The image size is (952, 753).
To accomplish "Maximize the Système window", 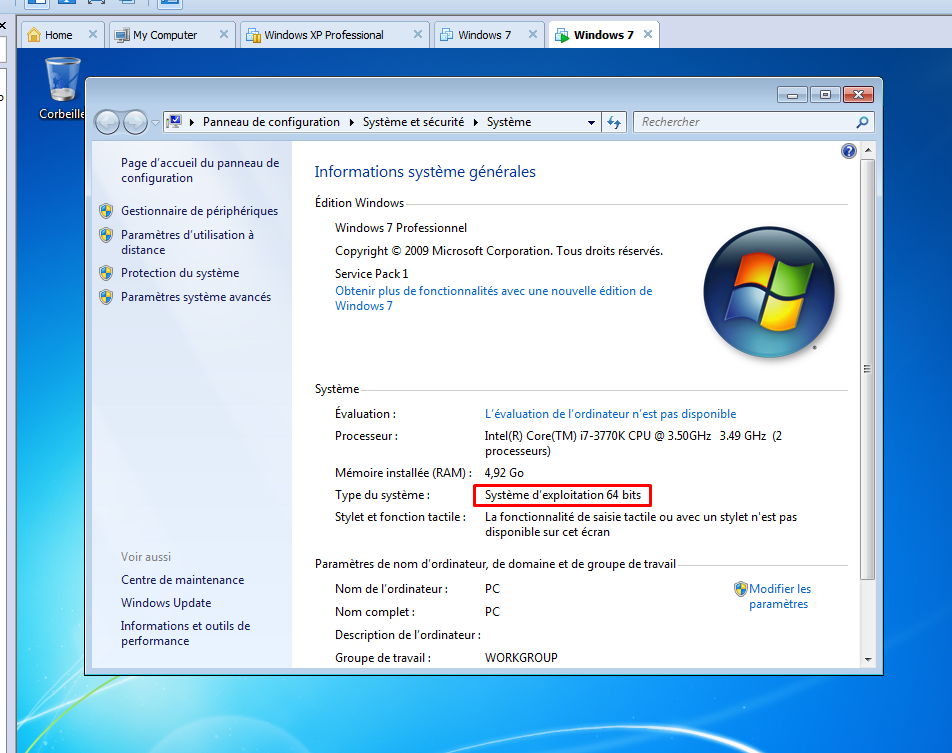I will pos(824,95).
